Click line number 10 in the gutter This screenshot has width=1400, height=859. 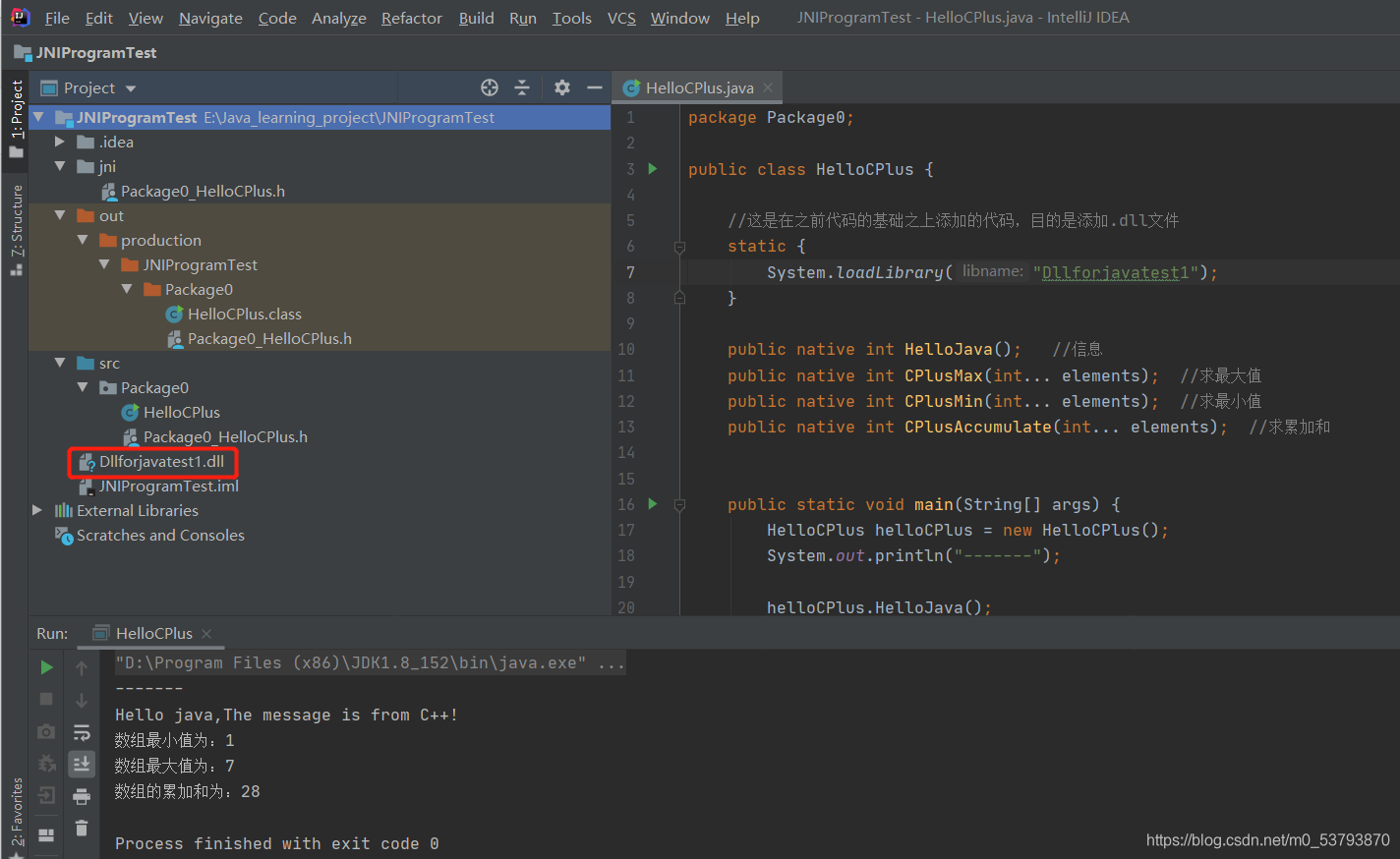[626, 349]
